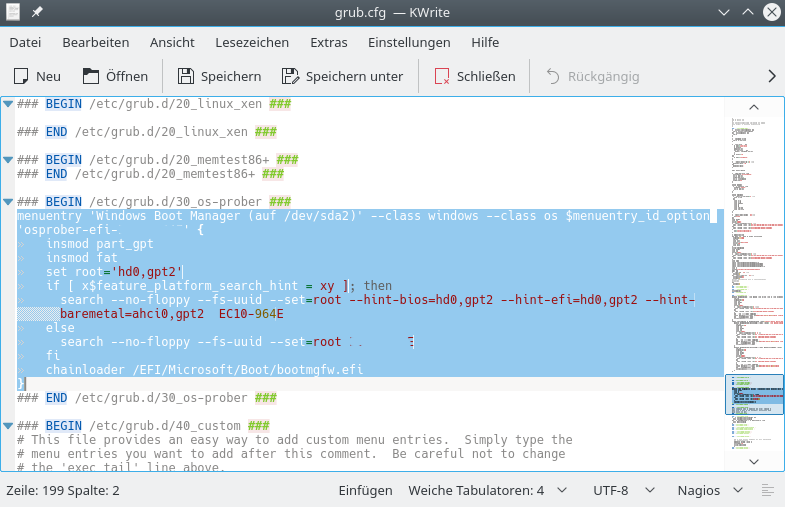Click the 'if [ x$feature_platform_search_hint' line
Image resolution: width=785 pixels, height=507 pixels.
219,286
